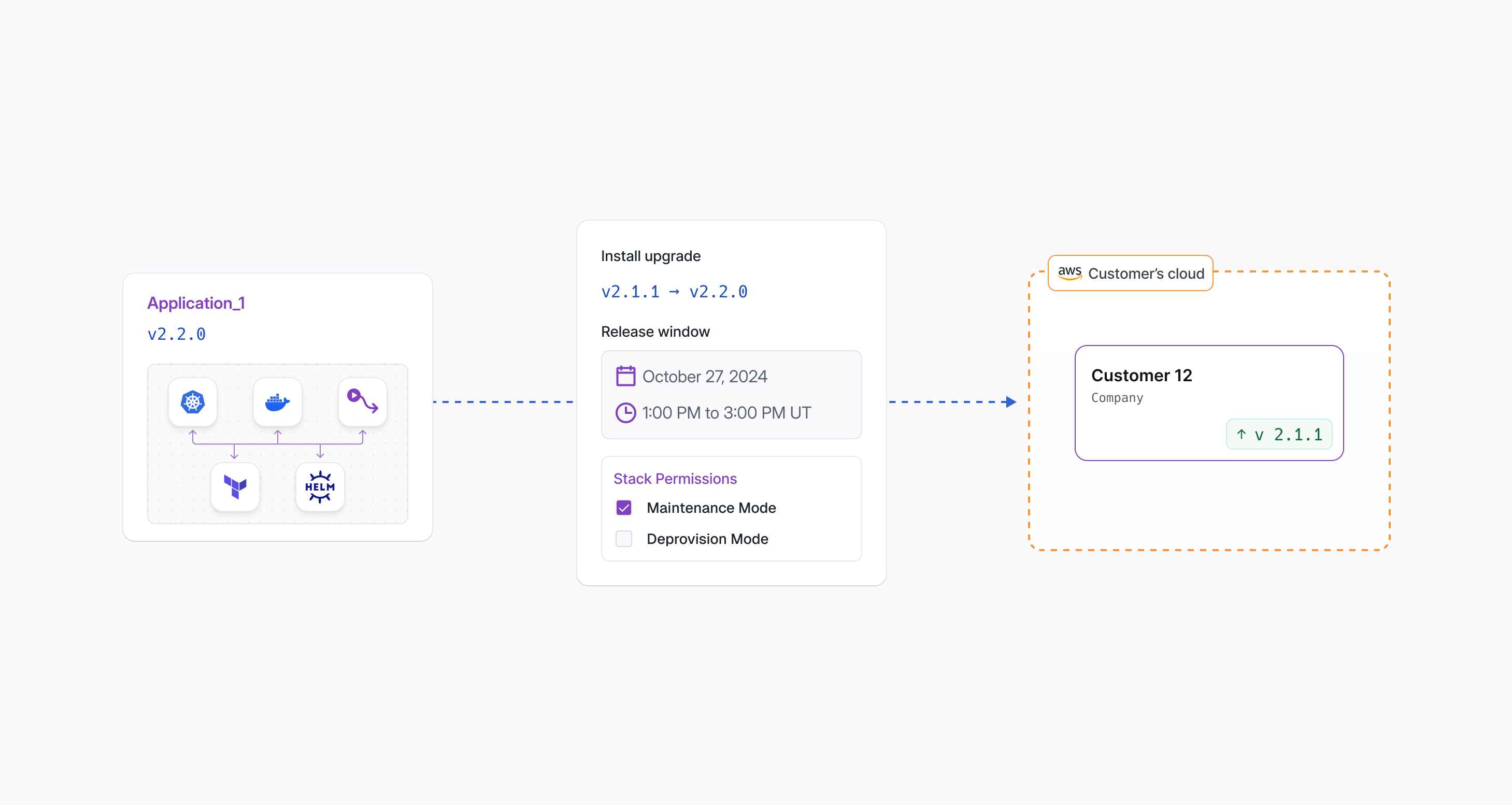Click the AWS logo on cloud label
1512x805 pixels.
tap(1069, 273)
